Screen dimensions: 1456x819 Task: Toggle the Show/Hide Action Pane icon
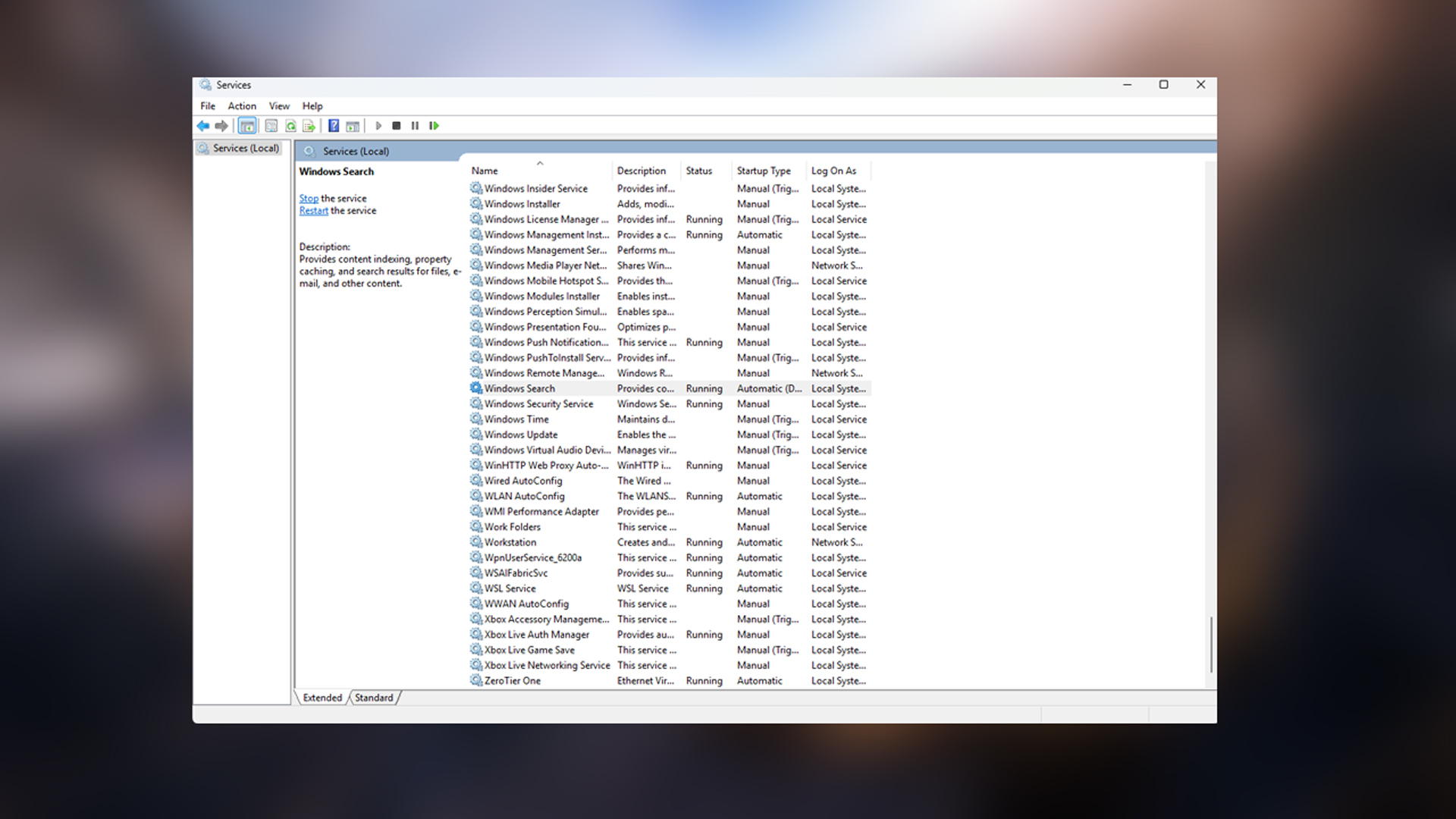click(x=353, y=126)
